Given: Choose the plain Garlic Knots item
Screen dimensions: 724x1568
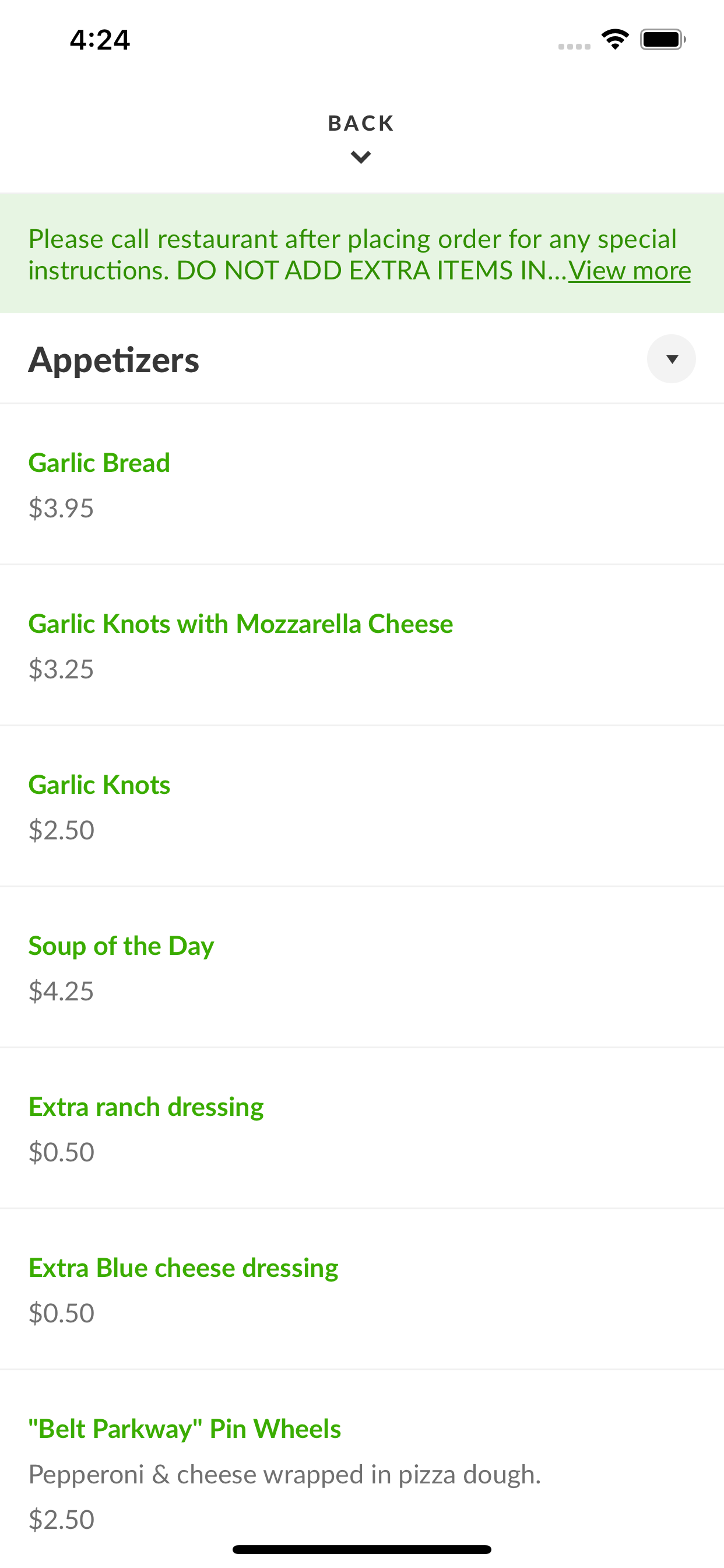Looking at the screenshot, I should pyautogui.click(x=99, y=785).
